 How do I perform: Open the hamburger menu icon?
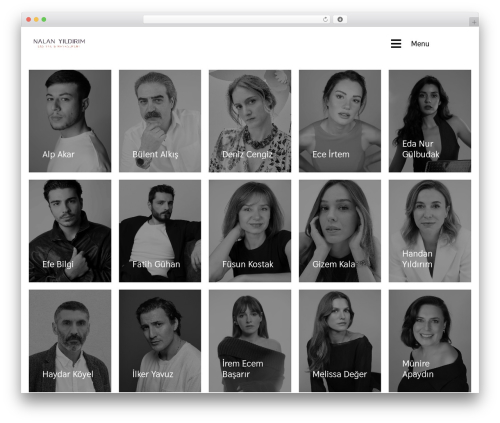click(396, 44)
